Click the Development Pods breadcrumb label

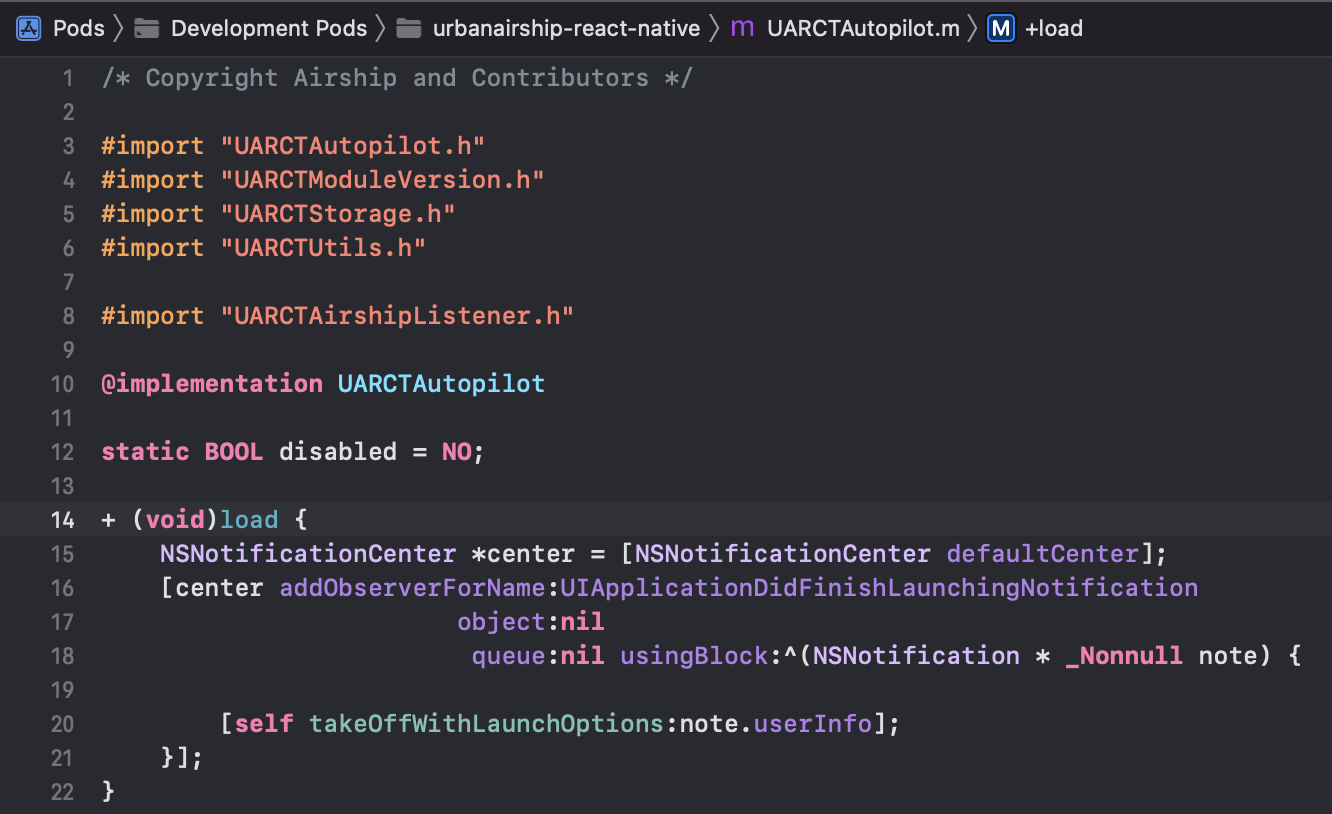tap(270, 27)
